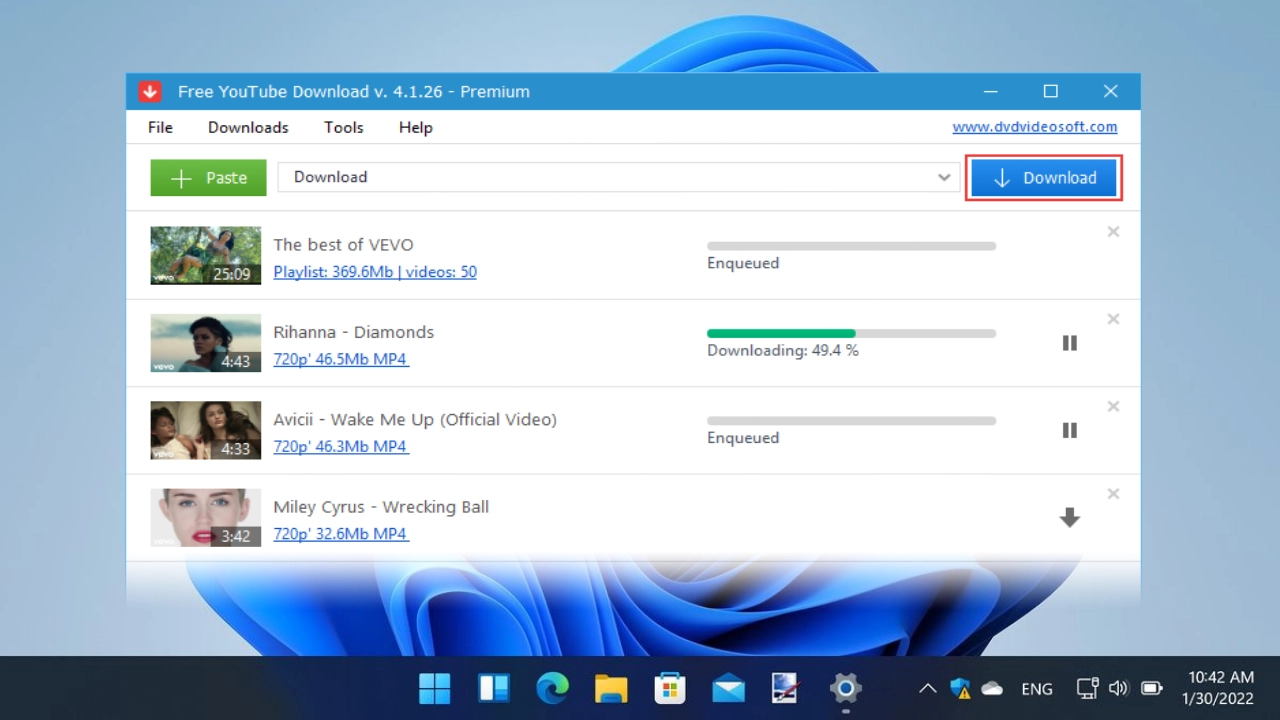Open the playlist 369.6Mb videos 50 link

(375, 271)
